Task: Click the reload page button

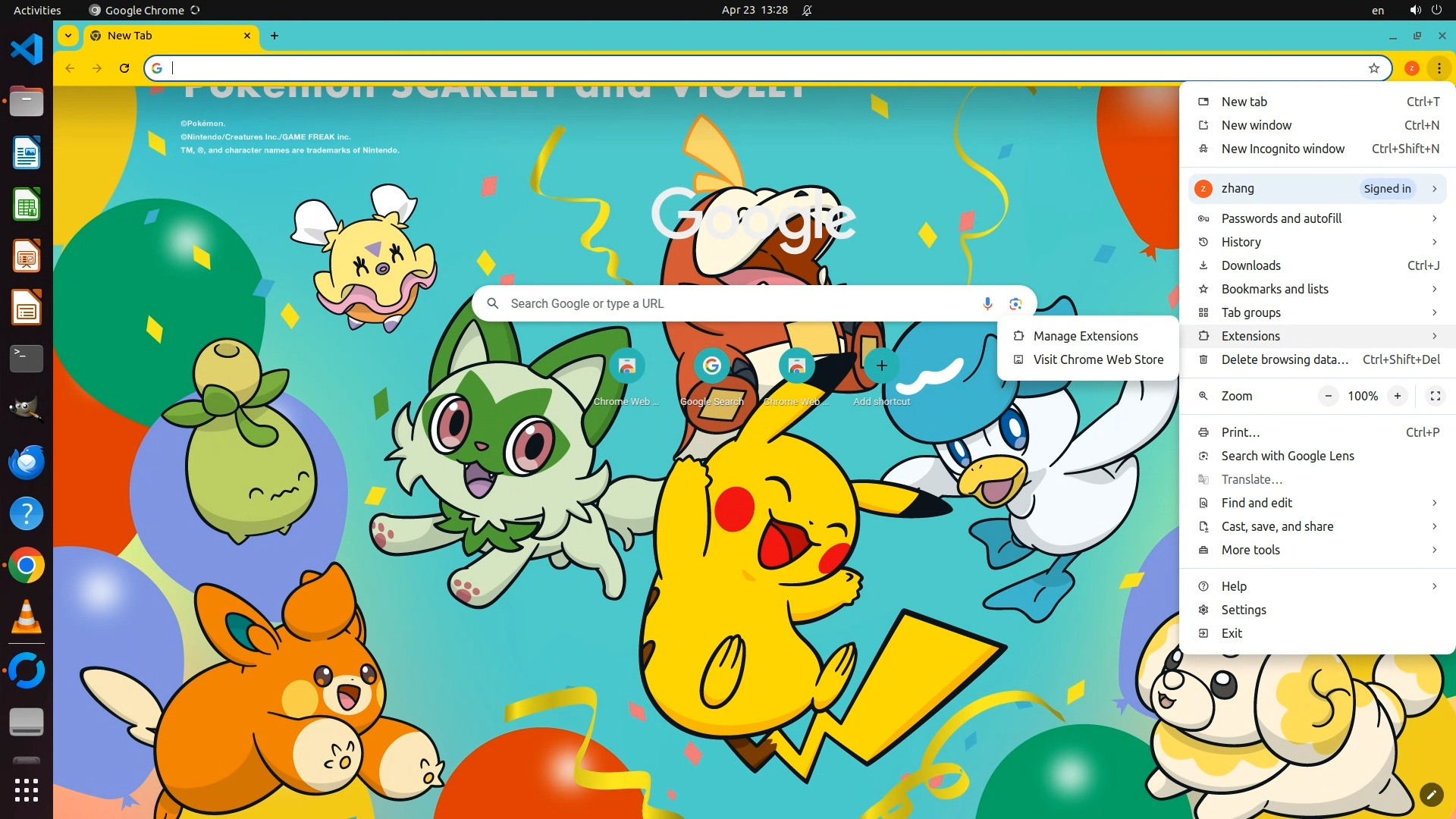Action: click(x=124, y=68)
